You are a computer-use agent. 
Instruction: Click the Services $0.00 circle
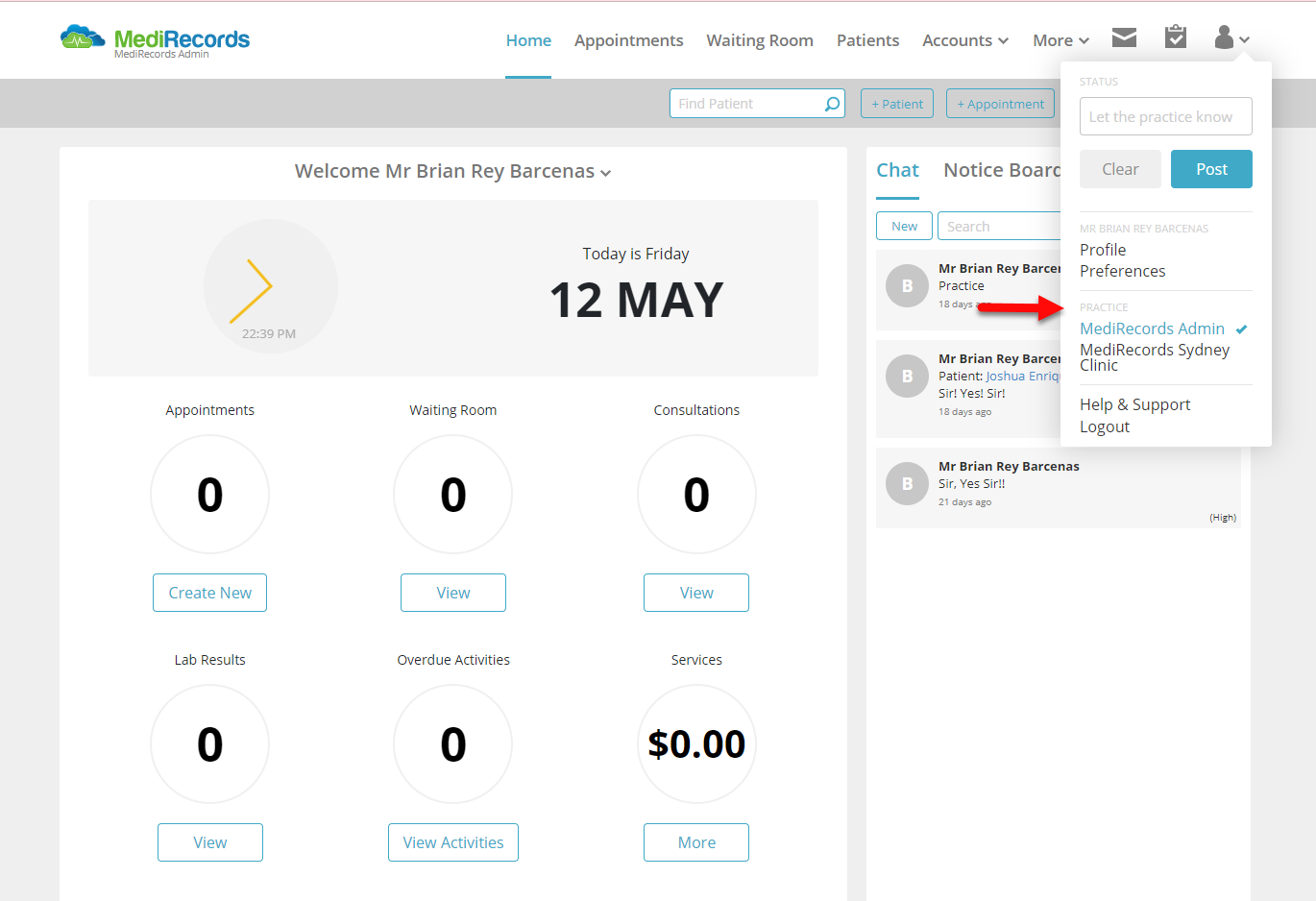point(696,744)
